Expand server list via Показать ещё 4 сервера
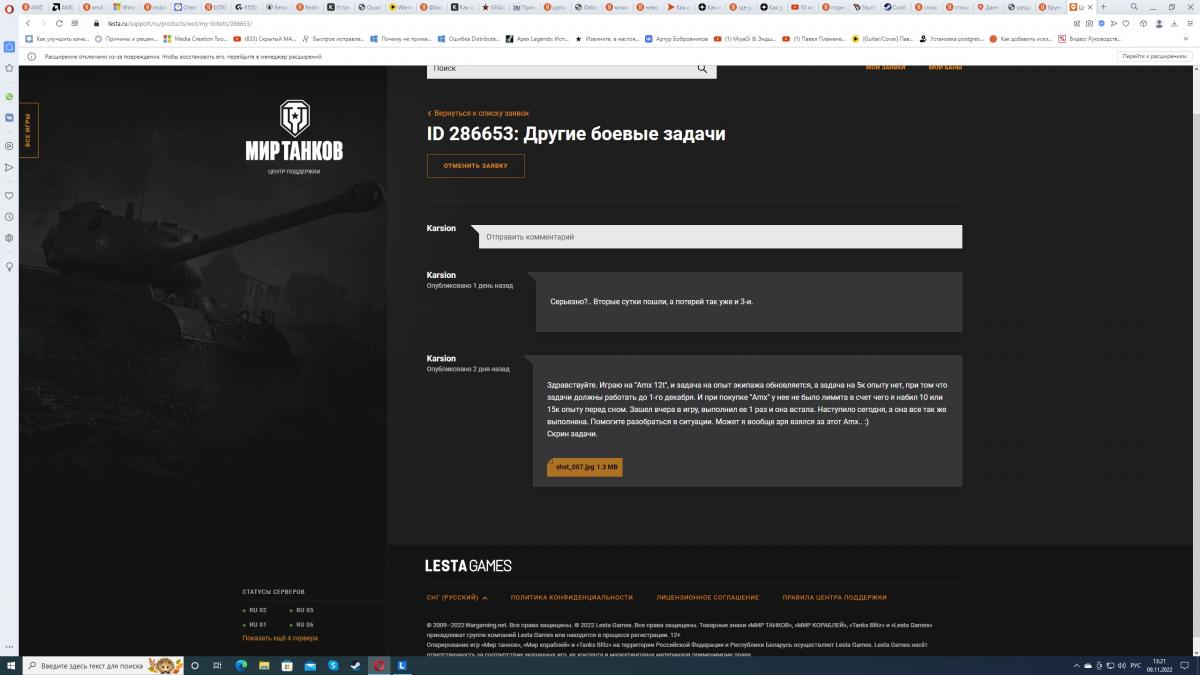 point(280,638)
